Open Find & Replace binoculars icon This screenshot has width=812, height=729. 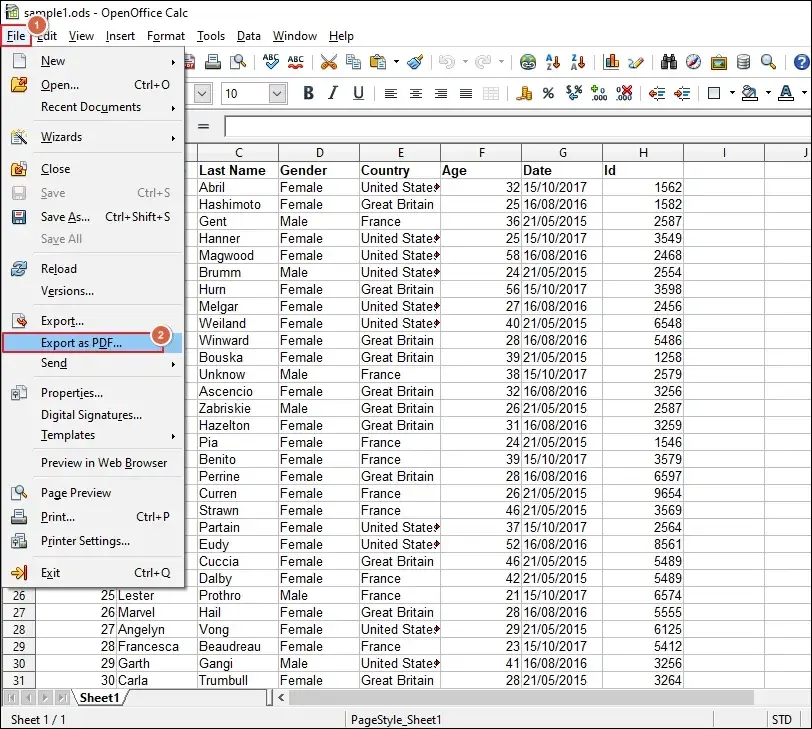pos(669,62)
